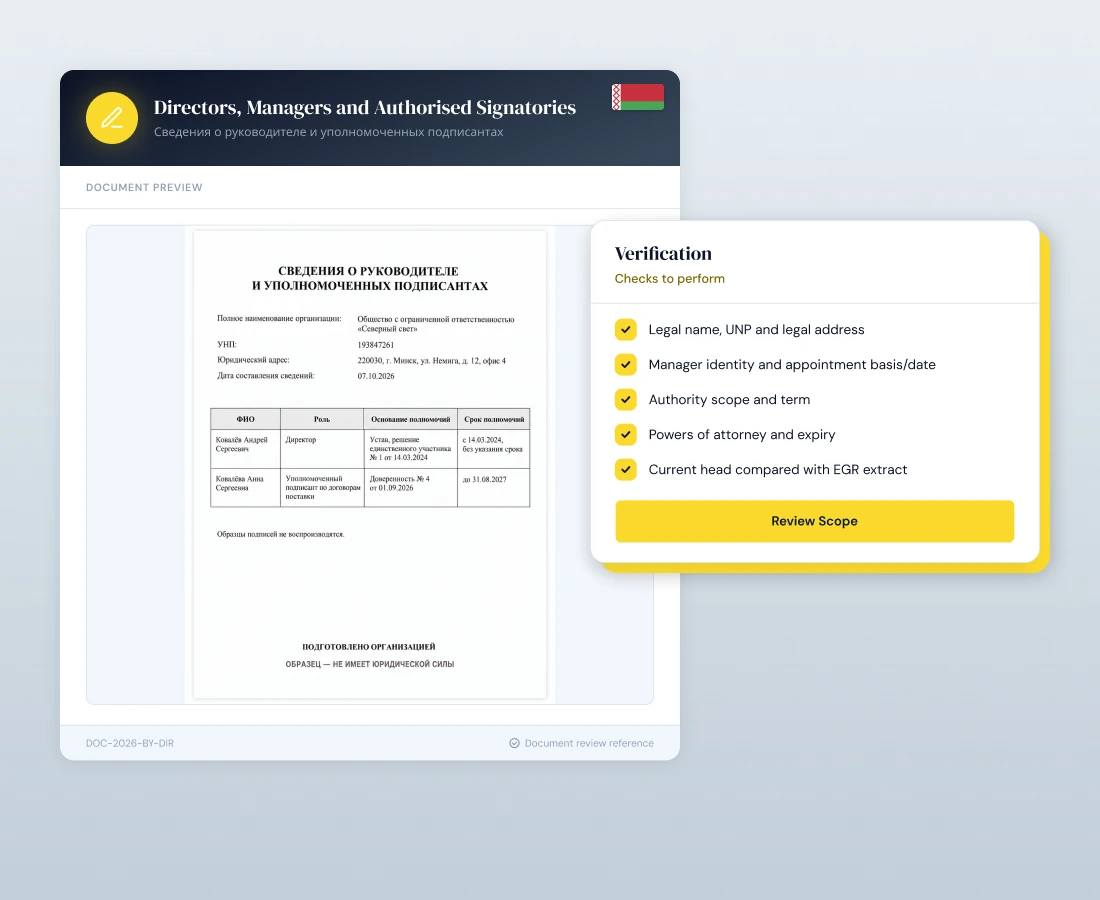Click the Review Scope button

pos(814,521)
